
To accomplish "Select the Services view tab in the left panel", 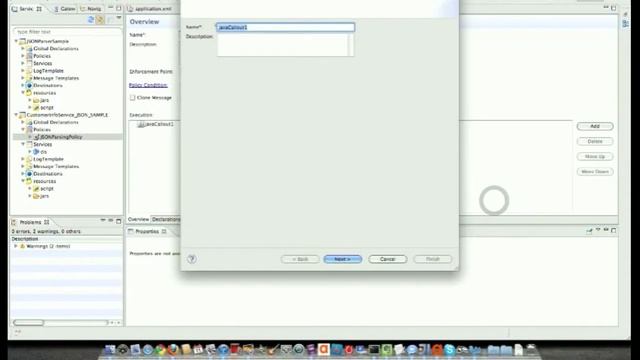I will click(27, 9).
